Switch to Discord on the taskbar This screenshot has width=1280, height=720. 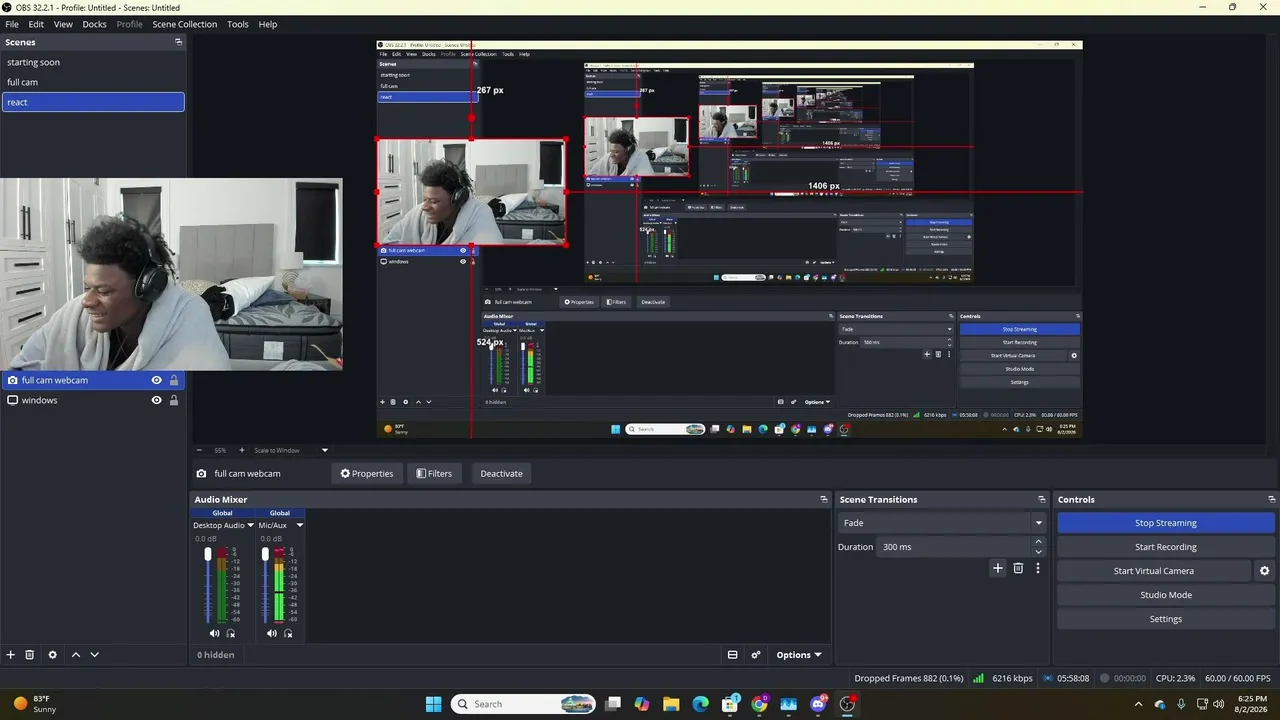tap(818, 704)
